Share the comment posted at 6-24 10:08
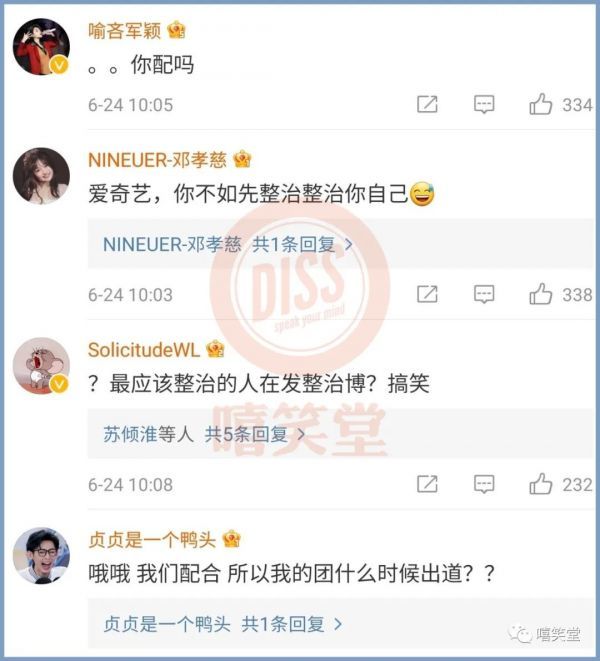 (x=427, y=484)
